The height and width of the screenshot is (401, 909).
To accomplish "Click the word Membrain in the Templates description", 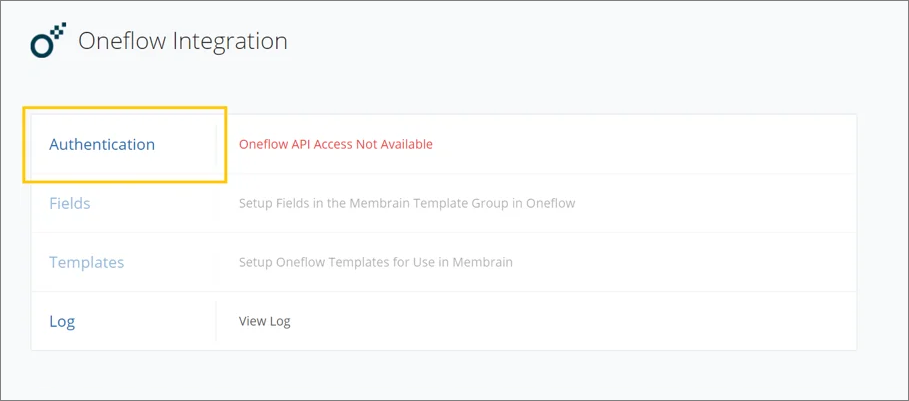I will [482, 262].
